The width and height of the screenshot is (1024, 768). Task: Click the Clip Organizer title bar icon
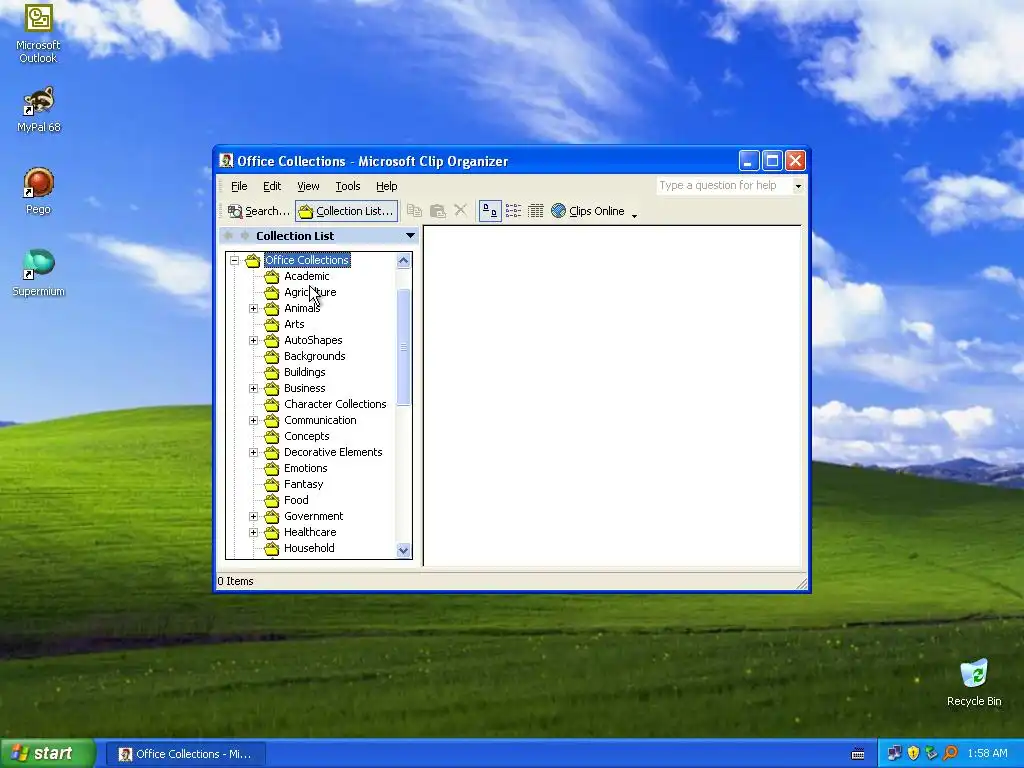226,161
